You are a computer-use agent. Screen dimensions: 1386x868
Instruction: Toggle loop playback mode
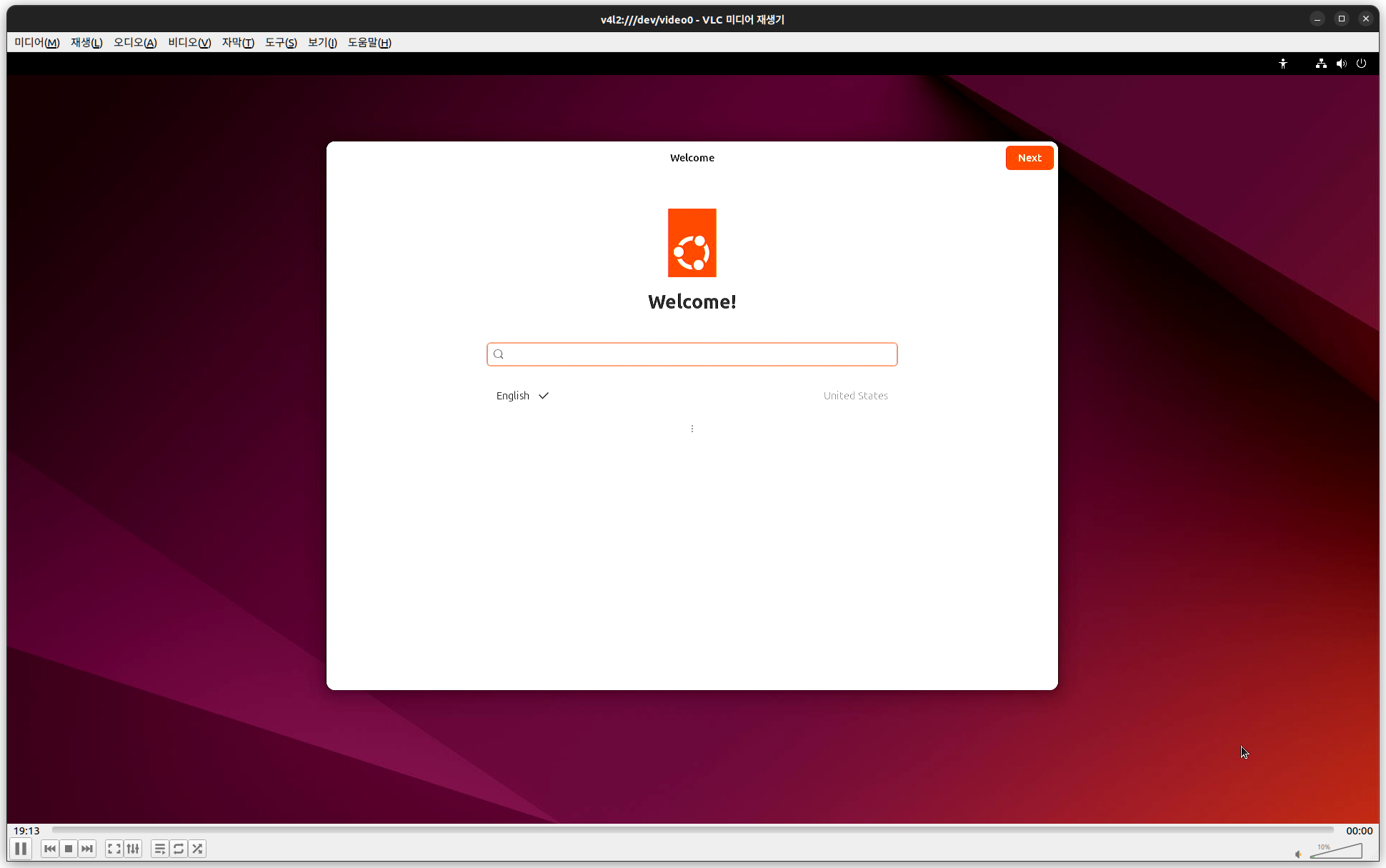pos(179,849)
